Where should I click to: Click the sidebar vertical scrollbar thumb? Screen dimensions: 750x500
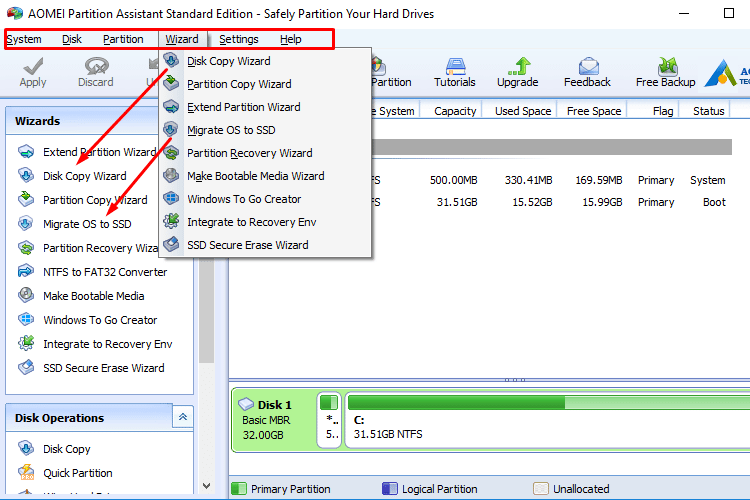coord(207,310)
